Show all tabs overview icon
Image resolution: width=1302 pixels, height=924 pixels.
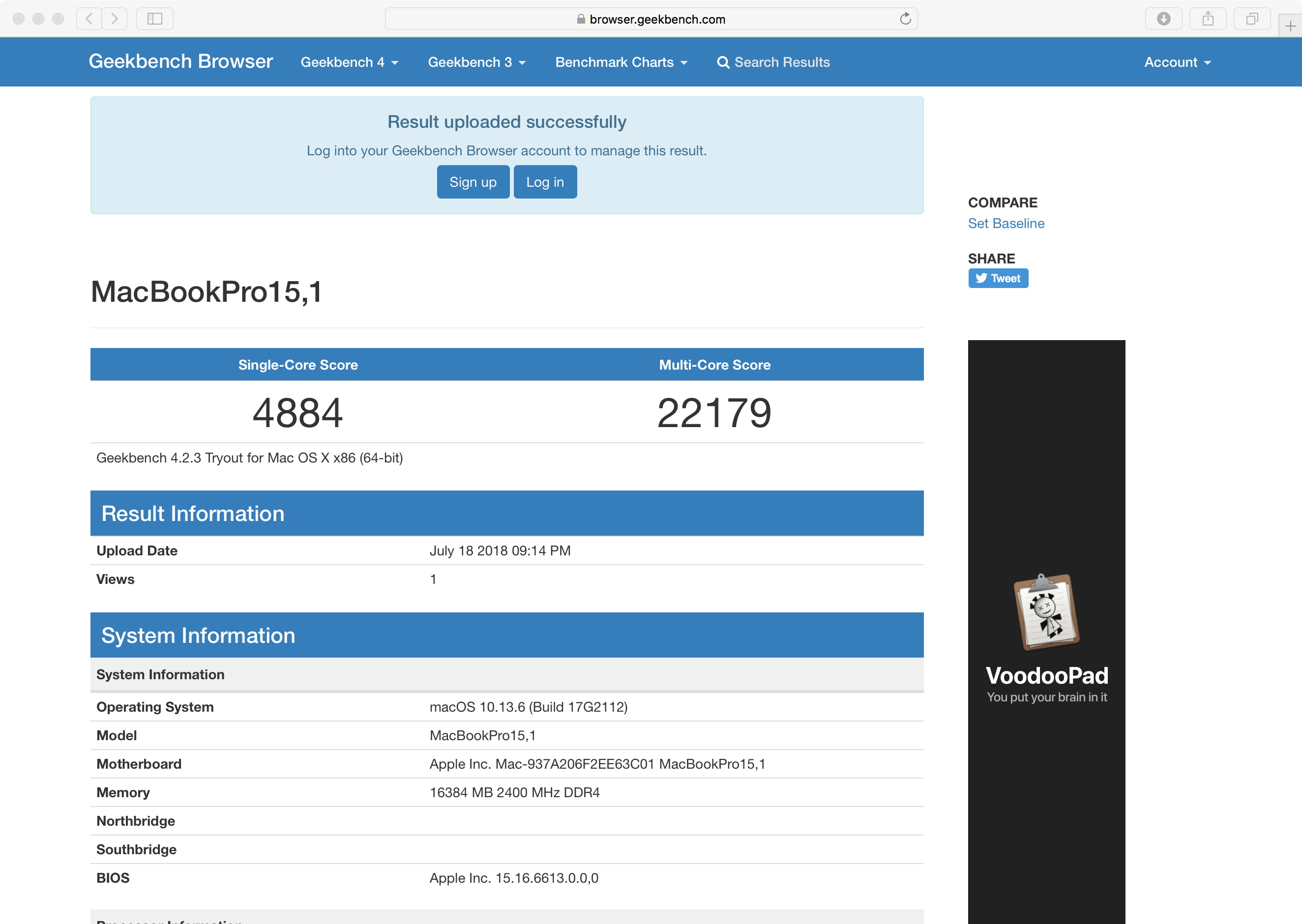click(x=1251, y=19)
